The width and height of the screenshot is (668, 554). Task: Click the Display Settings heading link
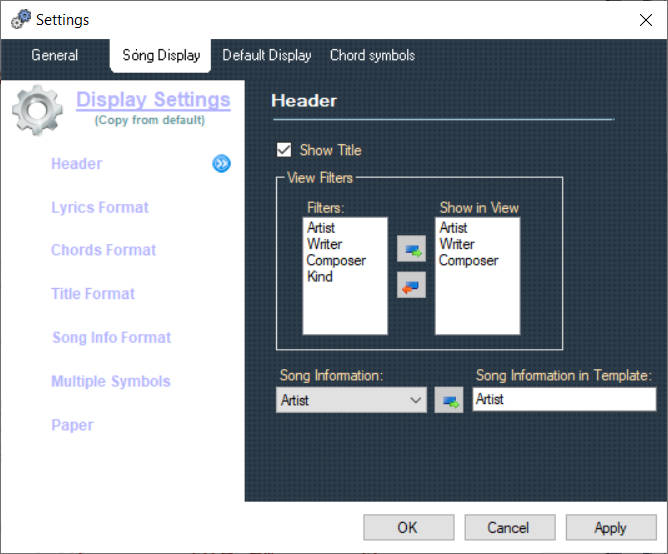click(153, 100)
